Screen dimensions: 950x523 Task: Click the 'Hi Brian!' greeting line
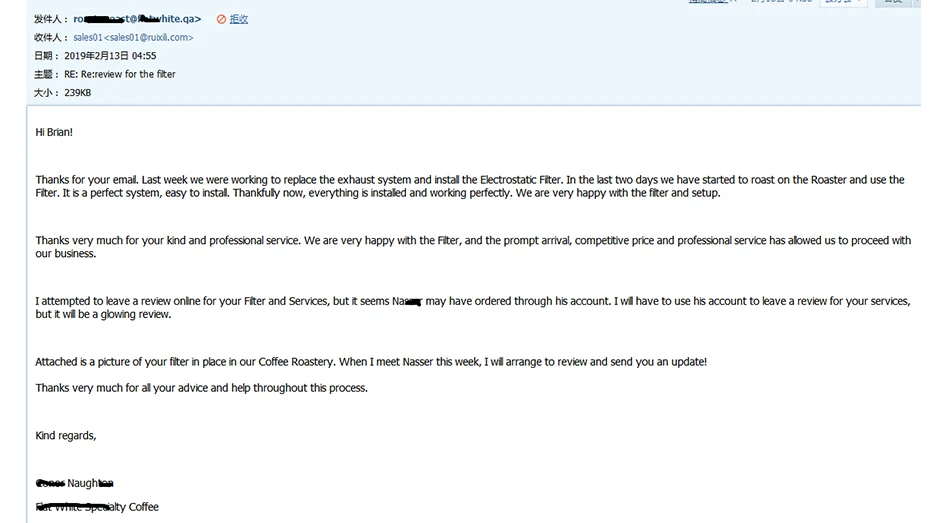coord(54,132)
